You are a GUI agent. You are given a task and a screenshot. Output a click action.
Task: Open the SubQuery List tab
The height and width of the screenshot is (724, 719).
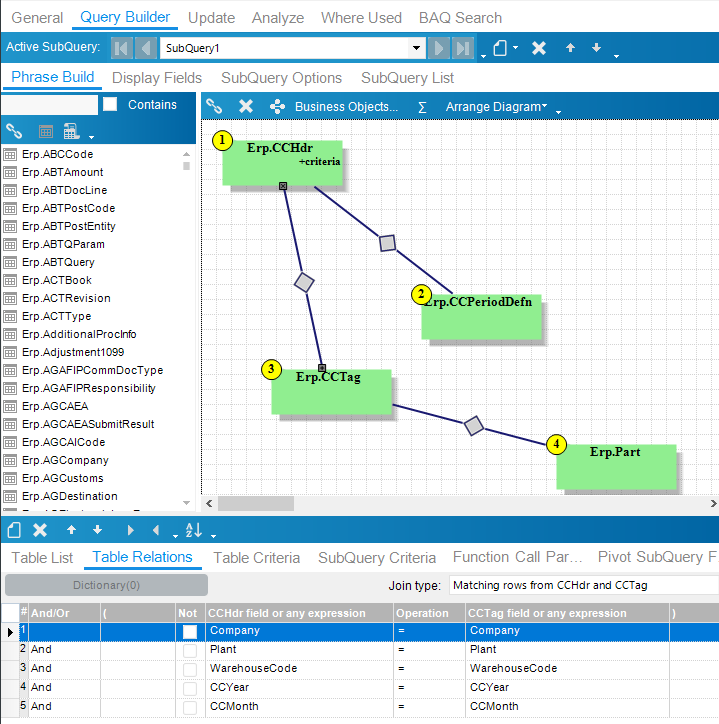tap(407, 78)
